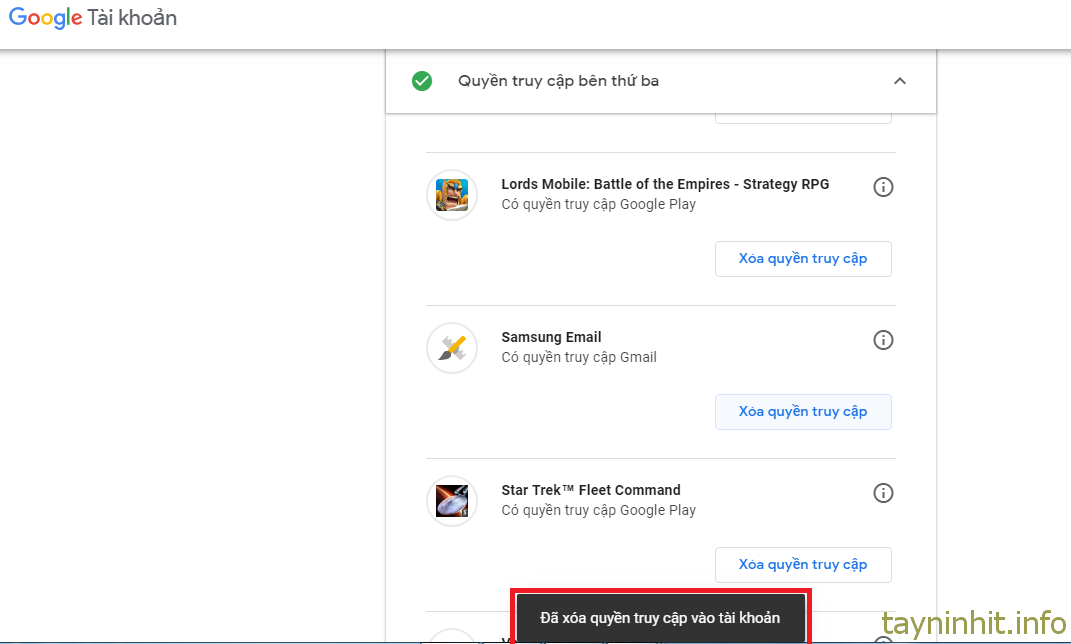Revoke Samsung Email's Gmail access
This screenshot has height=644, width=1071.
802,412
